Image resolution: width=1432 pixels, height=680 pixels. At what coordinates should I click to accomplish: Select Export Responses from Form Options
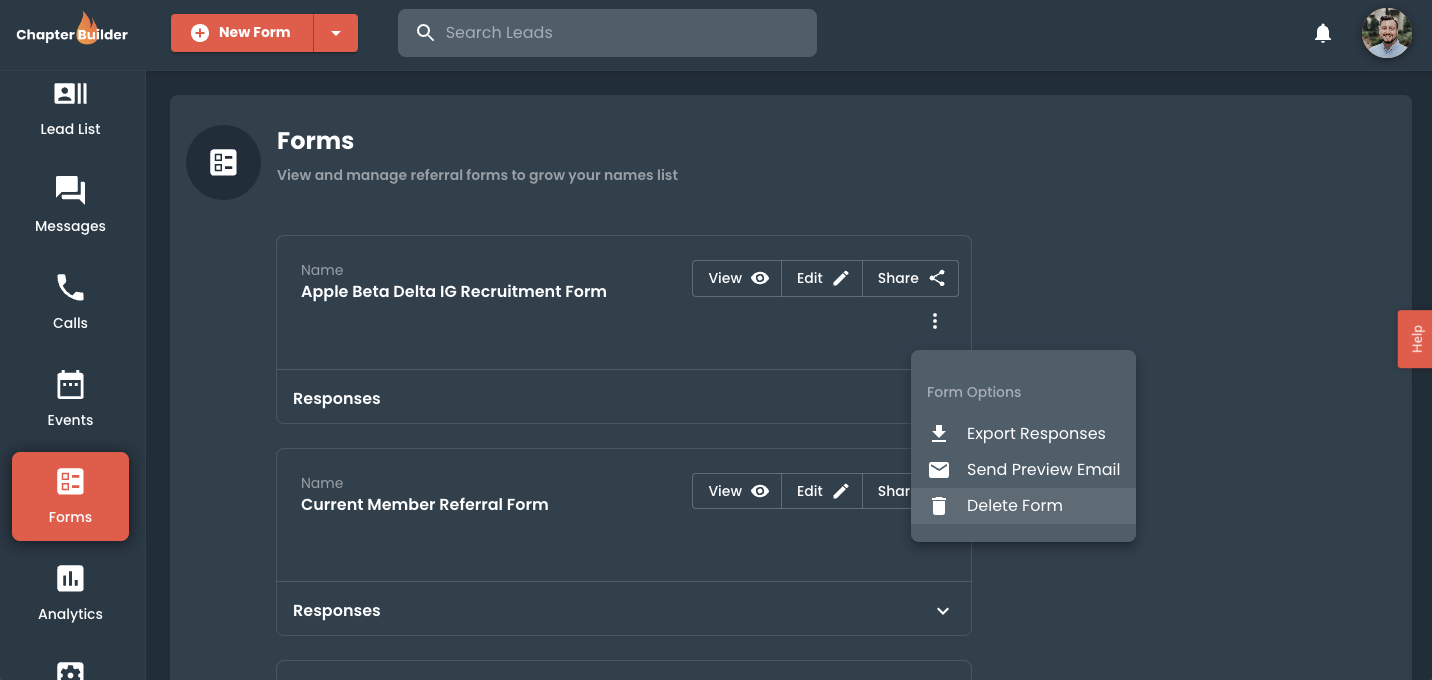pos(1035,433)
